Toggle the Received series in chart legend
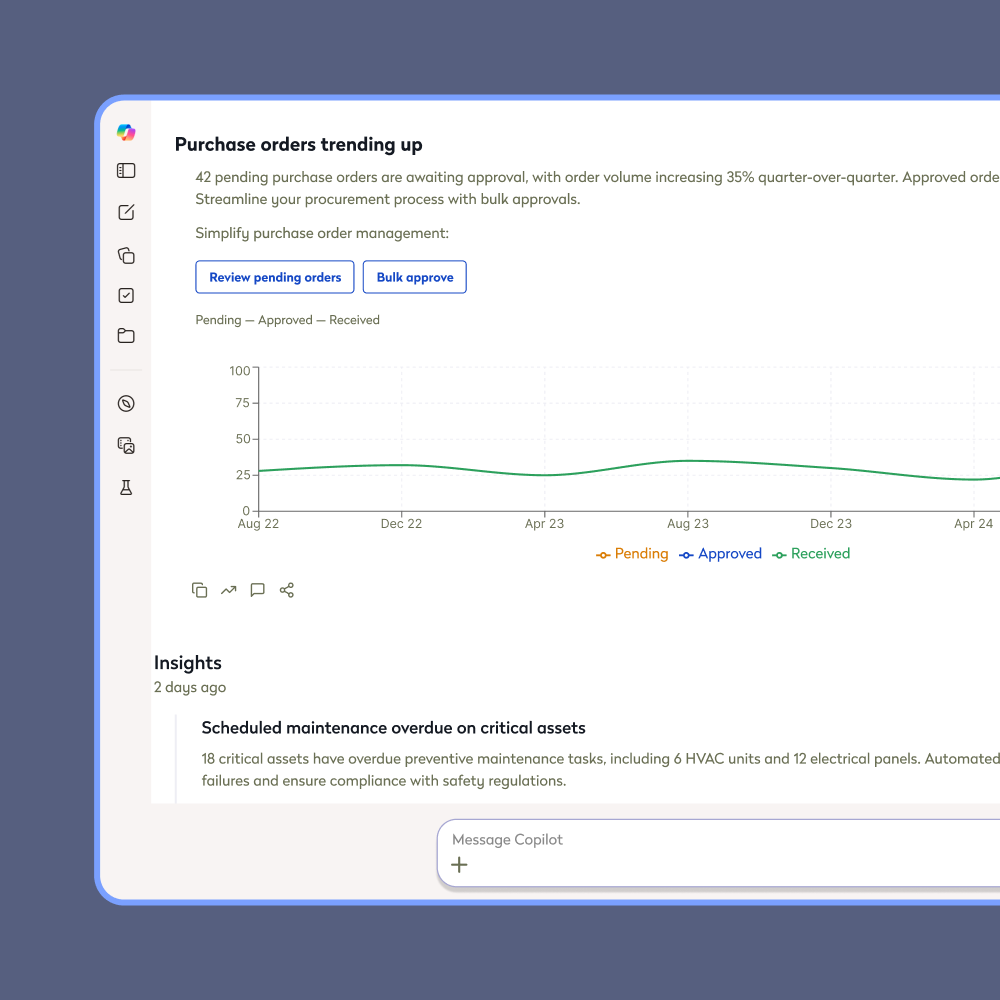The width and height of the screenshot is (1000, 1000). (811, 554)
